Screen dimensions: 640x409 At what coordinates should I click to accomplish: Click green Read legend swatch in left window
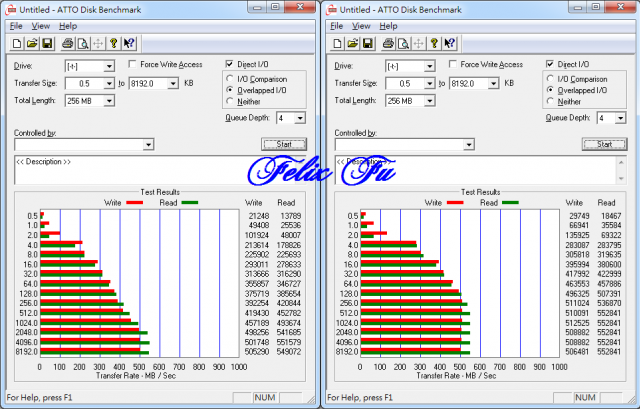pyautogui.click(x=190, y=202)
